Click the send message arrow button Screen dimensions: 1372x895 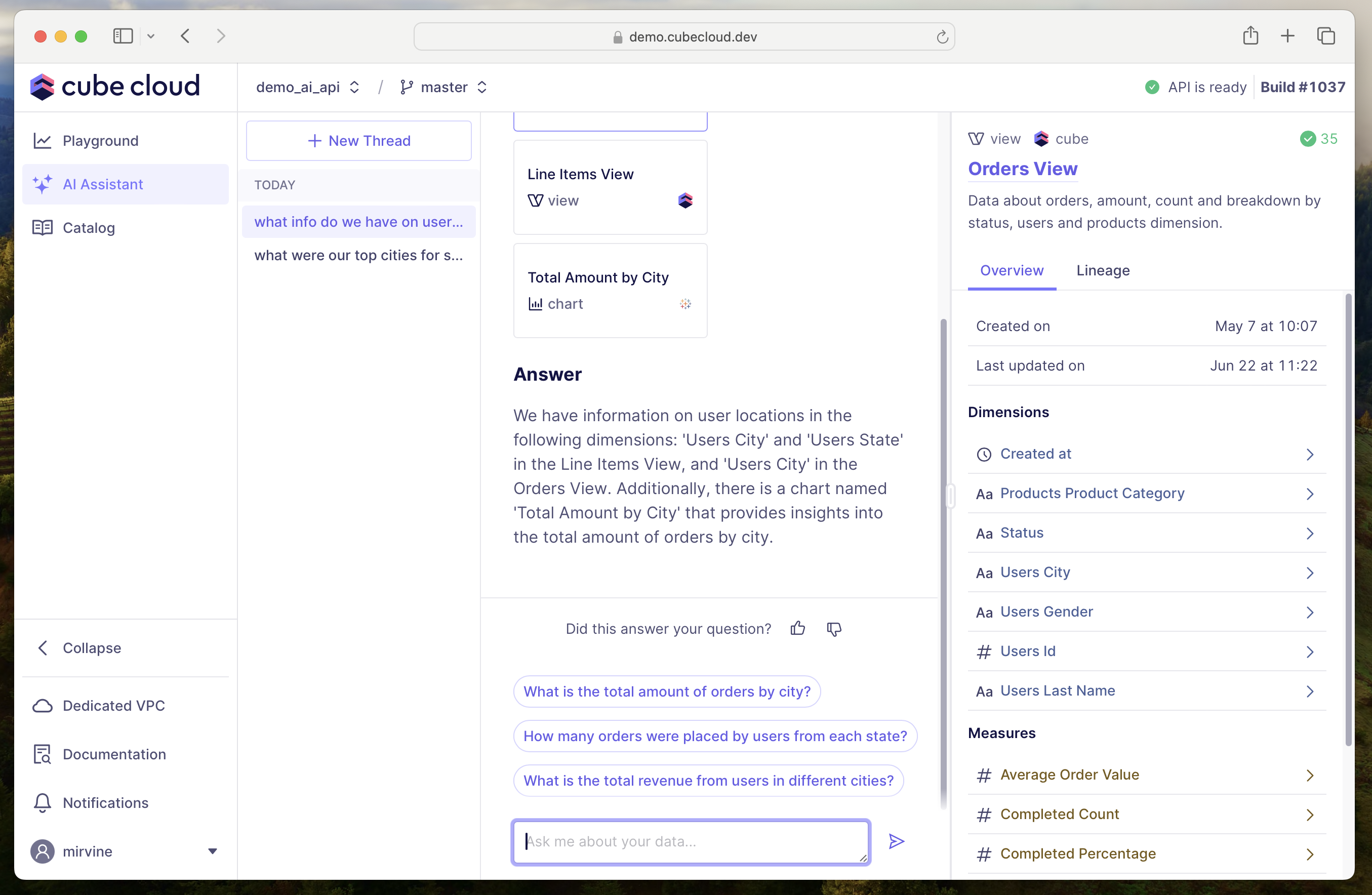896,841
